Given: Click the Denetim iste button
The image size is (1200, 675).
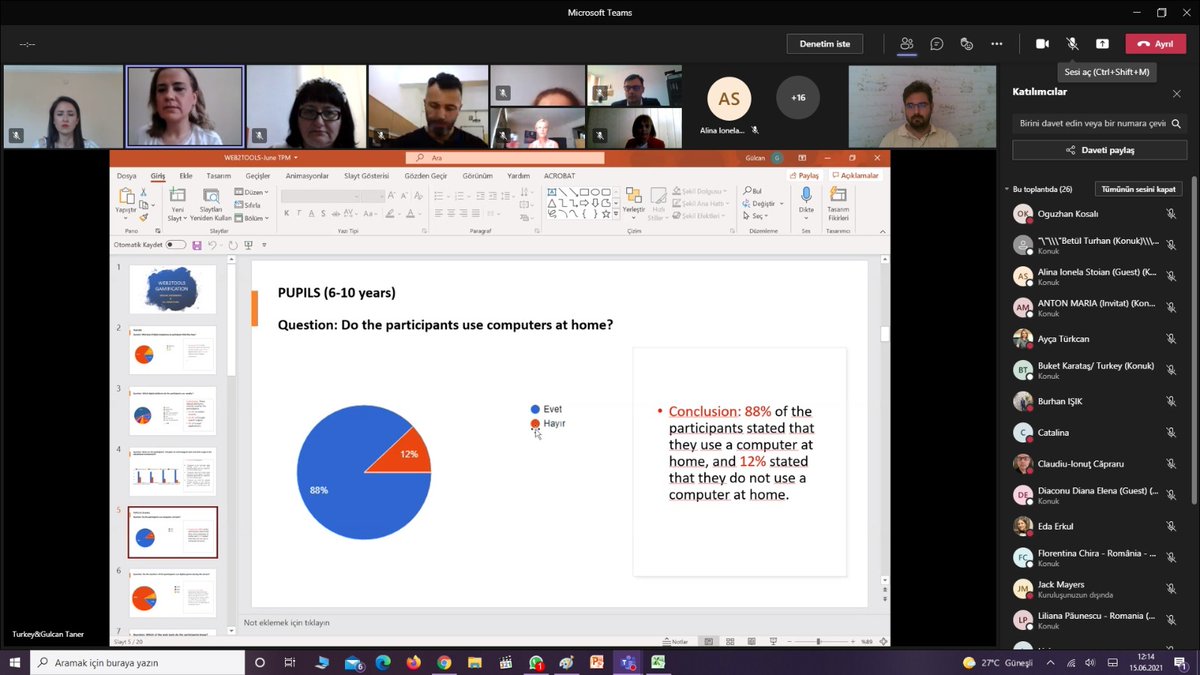Looking at the screenshot, I should pyautogui.click(x=825, y=44).
